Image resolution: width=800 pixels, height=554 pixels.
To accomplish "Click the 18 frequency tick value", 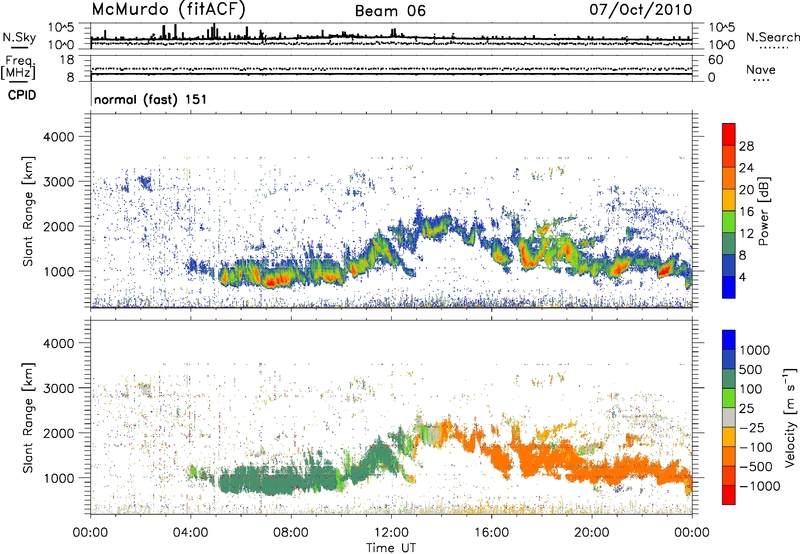I will [67, 60].
